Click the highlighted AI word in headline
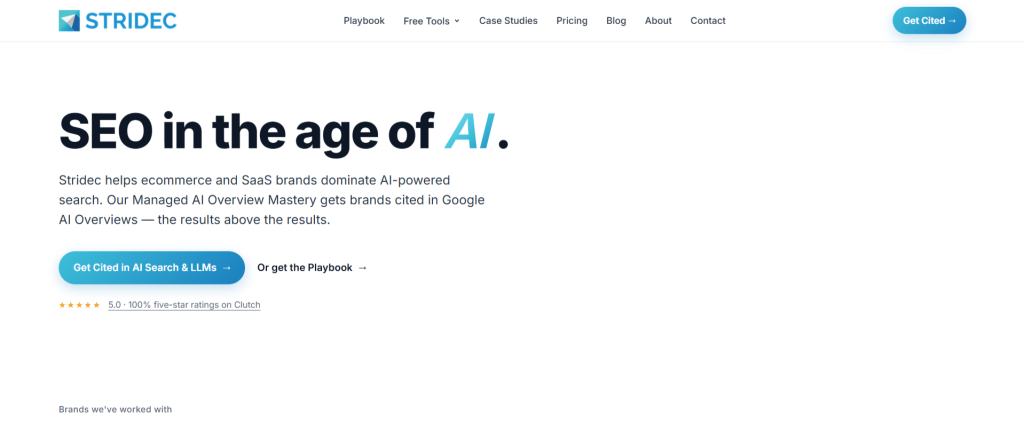This screenshot has height=428, width=1024. 468,131
